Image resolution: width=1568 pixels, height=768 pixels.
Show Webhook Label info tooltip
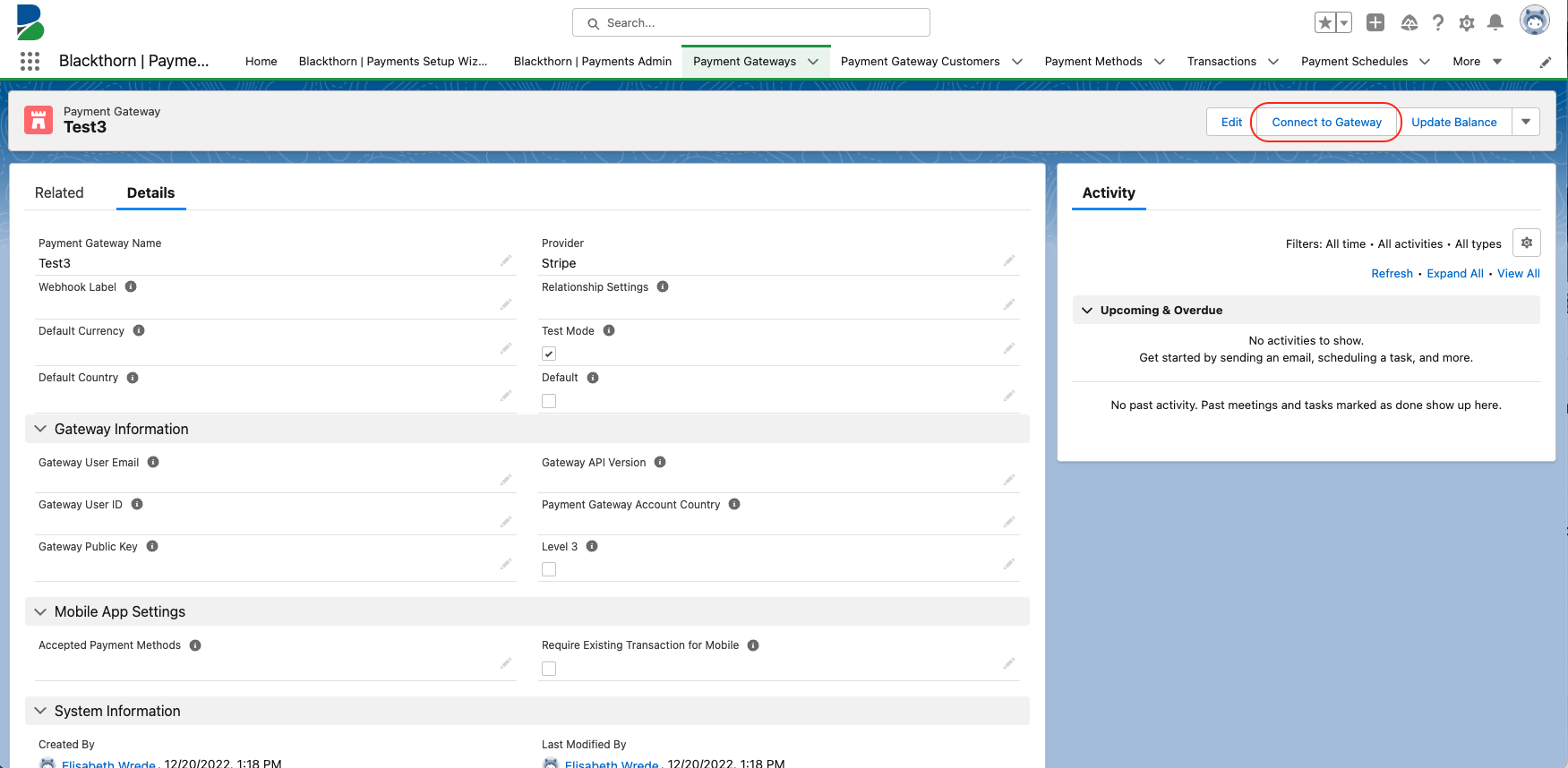[131, 286]
